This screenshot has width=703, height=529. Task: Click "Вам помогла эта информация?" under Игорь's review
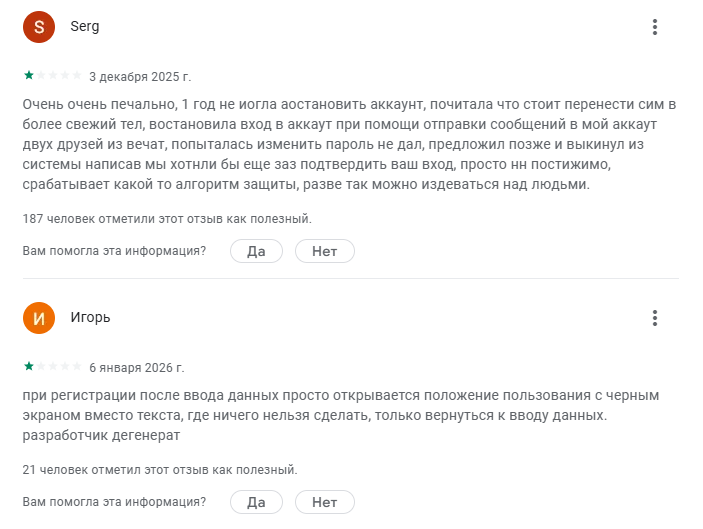point(114,502)
